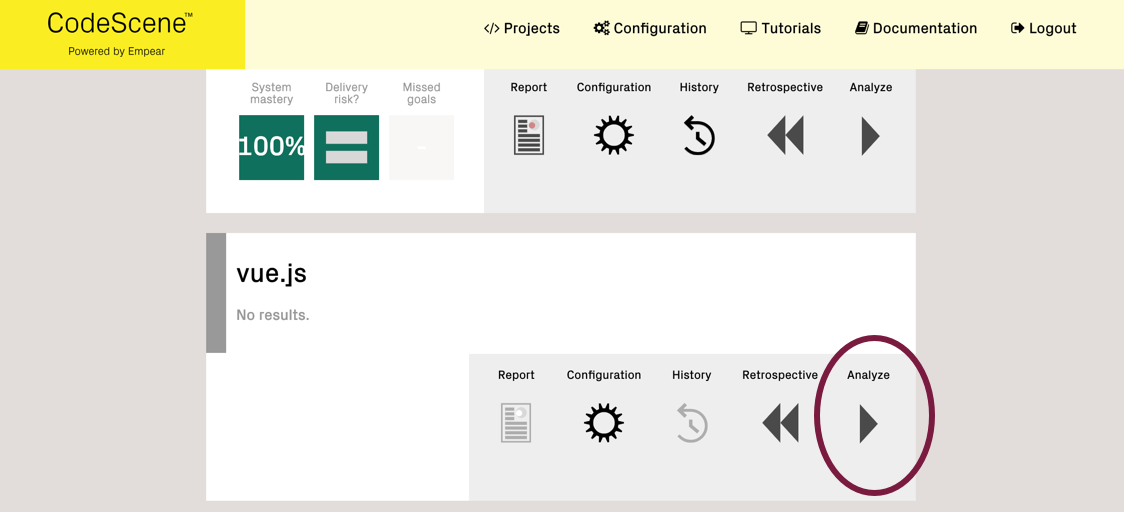The image size is (1124, 512).
Task: Open System mastery 100% tile
Action: pos(272,148)
